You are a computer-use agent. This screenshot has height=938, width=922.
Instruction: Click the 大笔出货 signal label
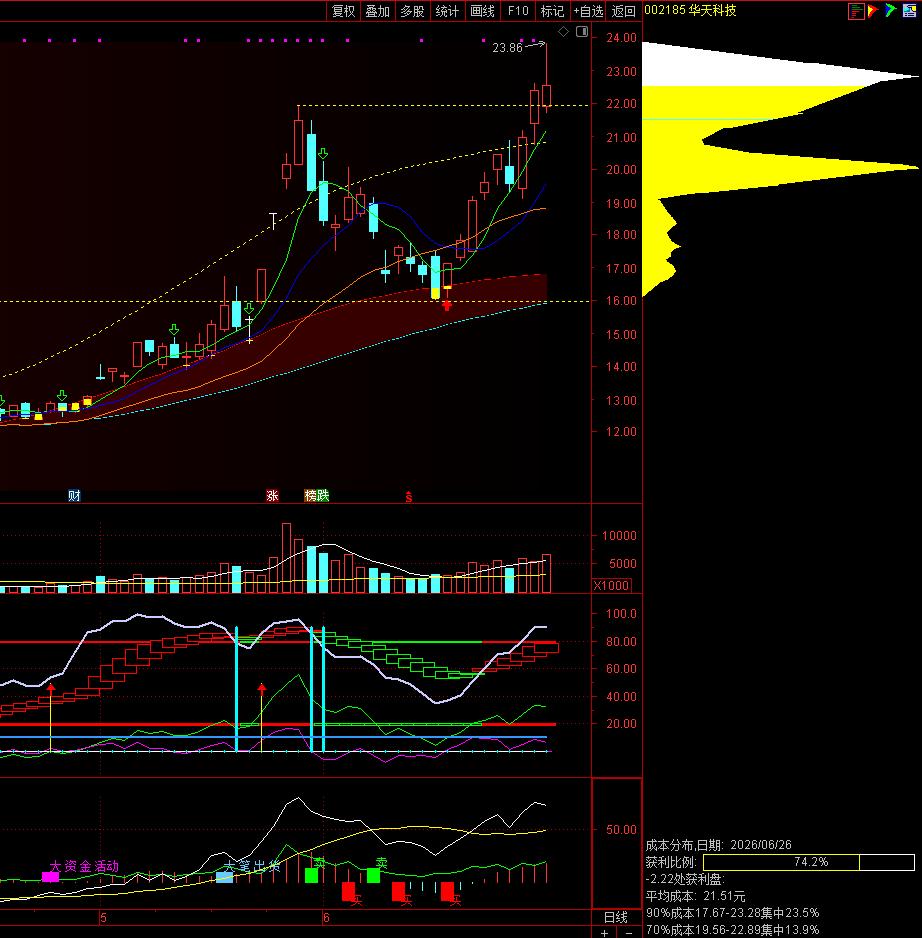click(252, 866)
